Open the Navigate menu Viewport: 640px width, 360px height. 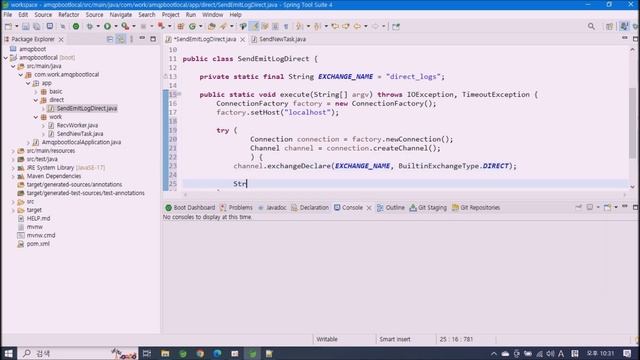click(121, 15)
